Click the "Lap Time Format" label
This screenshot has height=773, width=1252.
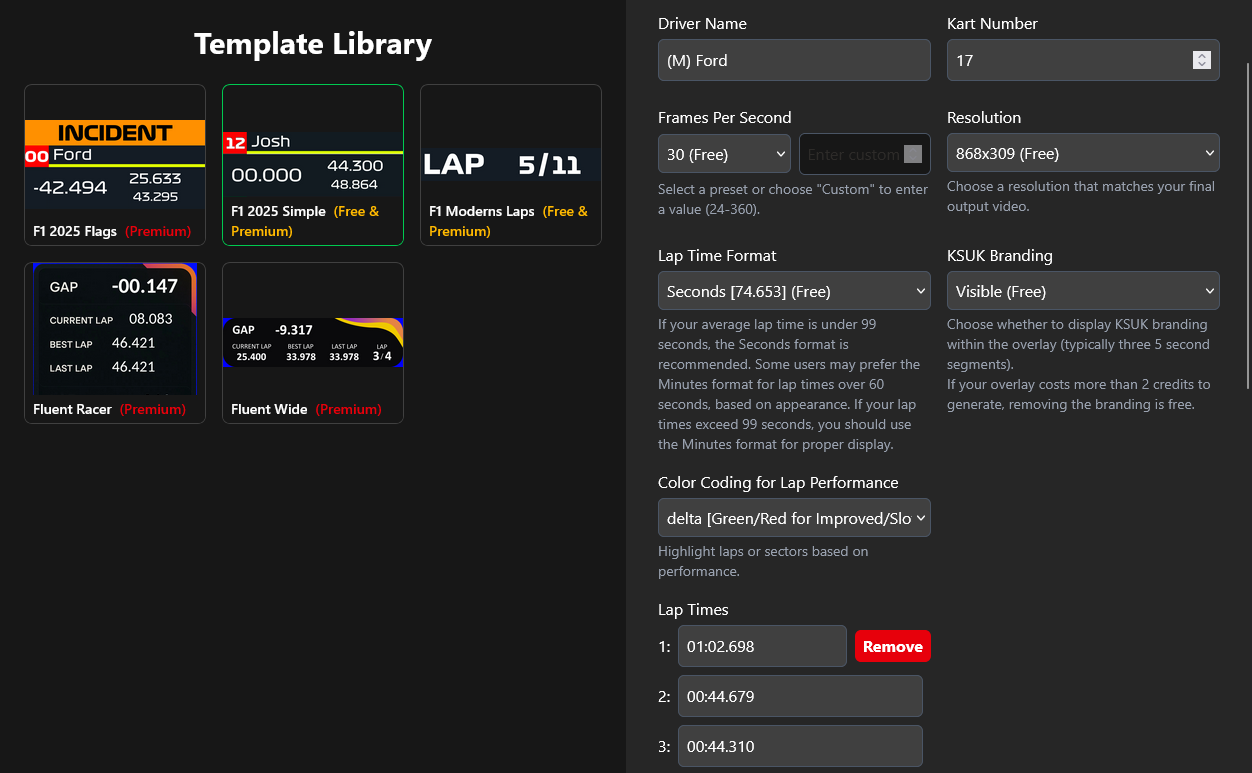[x=717, y=255]
